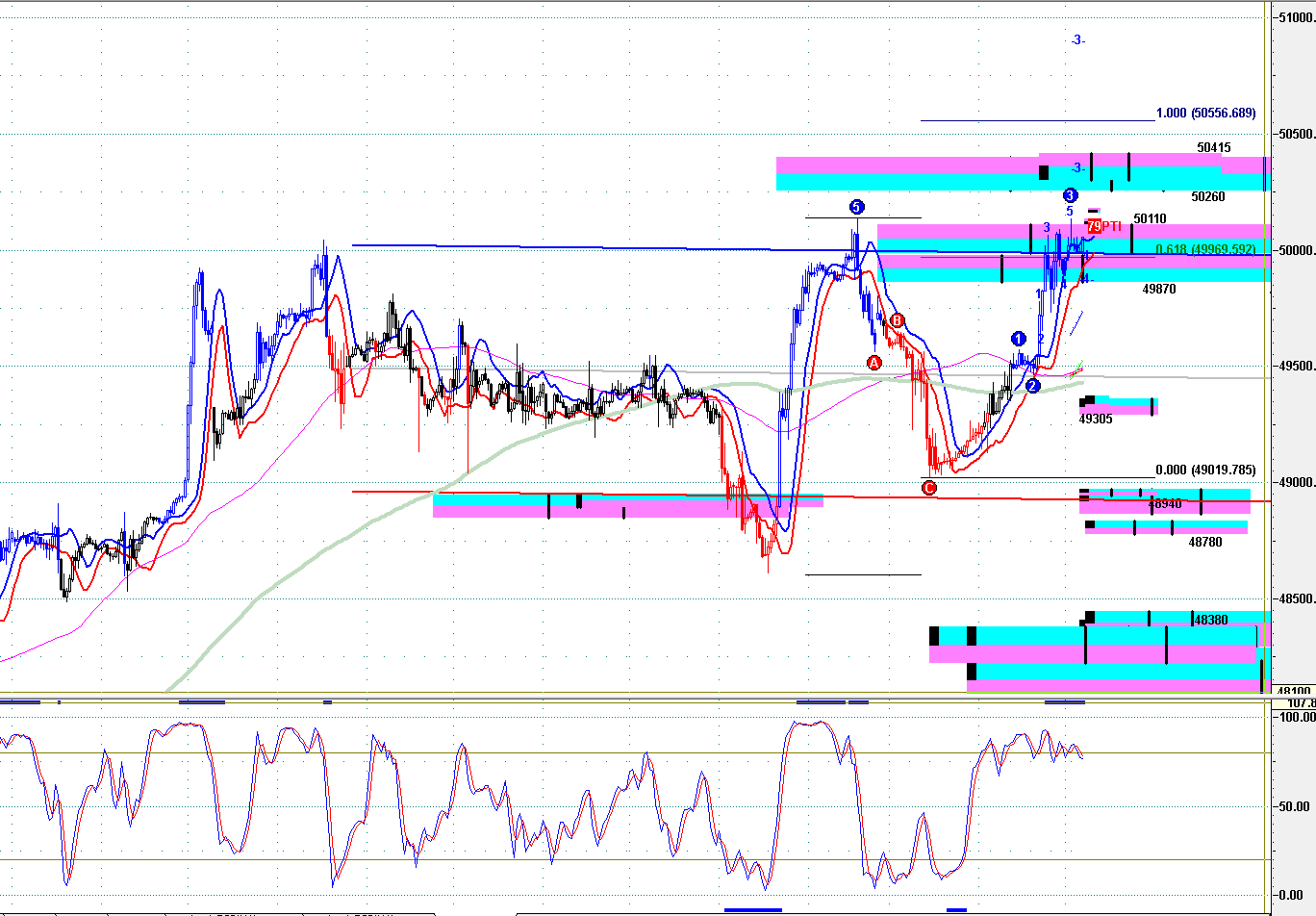The height and width of the screenshot is (916, 1316).
Task: Select the 0.000 (49019.785) Fibonacci label
Action: (x=1205, y=471)
